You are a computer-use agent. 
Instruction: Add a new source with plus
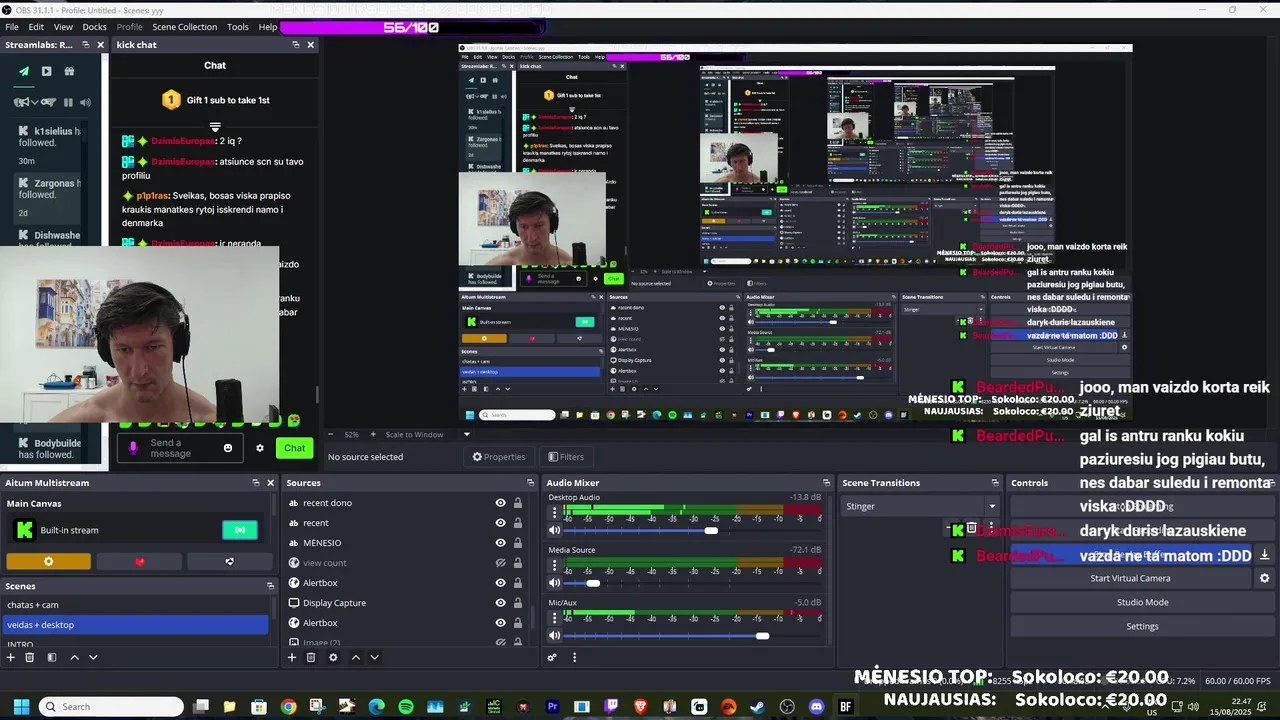click(292, 657)
